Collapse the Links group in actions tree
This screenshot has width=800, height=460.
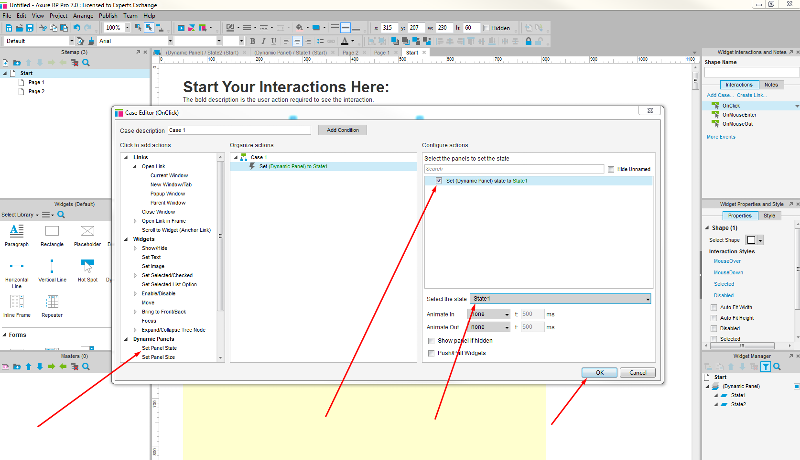pyautogui.click(x=126, y=157)
